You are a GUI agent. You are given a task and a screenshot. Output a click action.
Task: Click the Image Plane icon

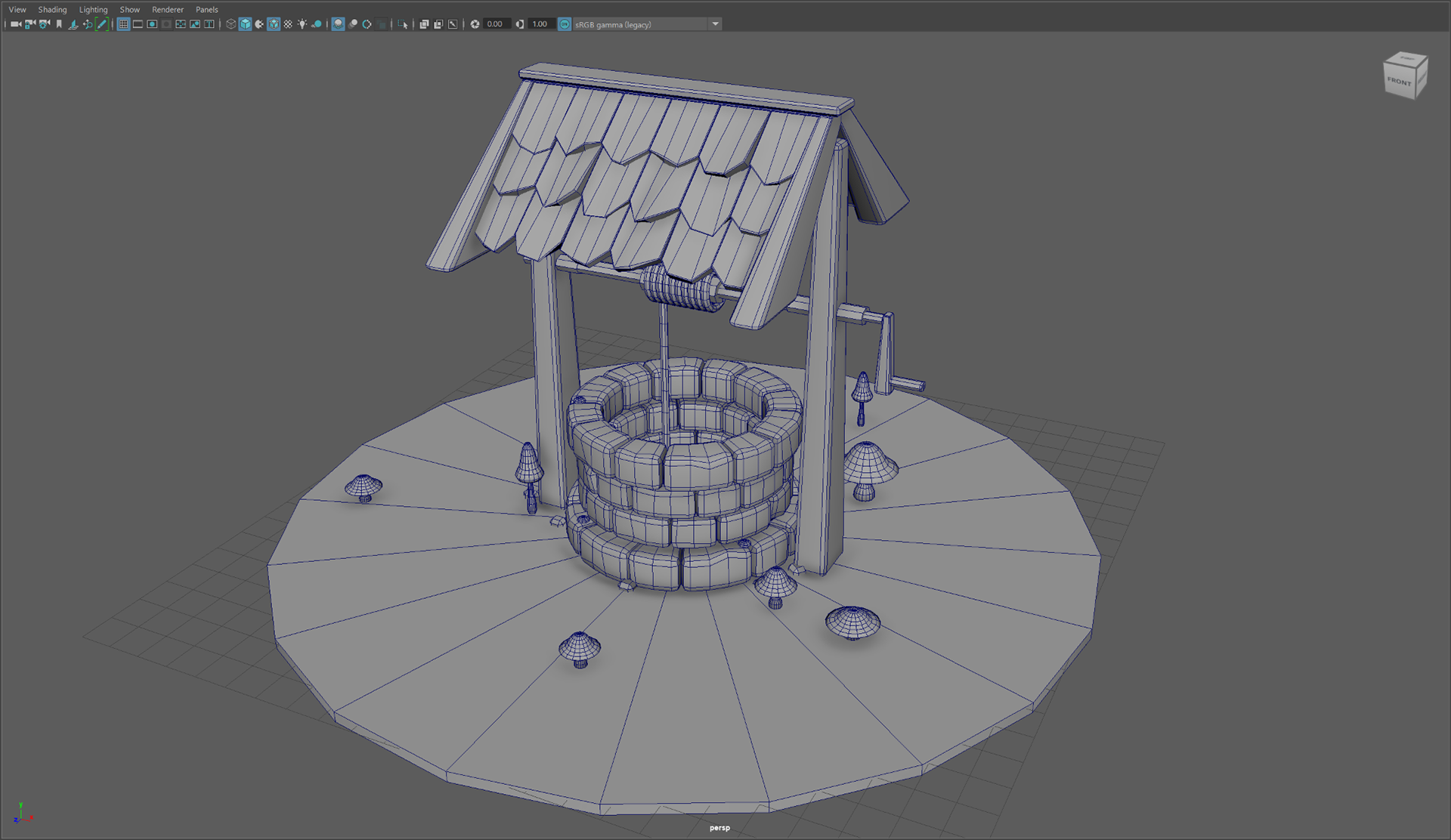73,24
